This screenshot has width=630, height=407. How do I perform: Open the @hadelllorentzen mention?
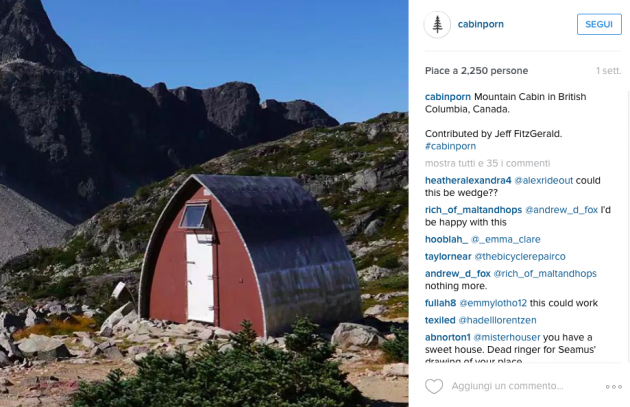497,320
